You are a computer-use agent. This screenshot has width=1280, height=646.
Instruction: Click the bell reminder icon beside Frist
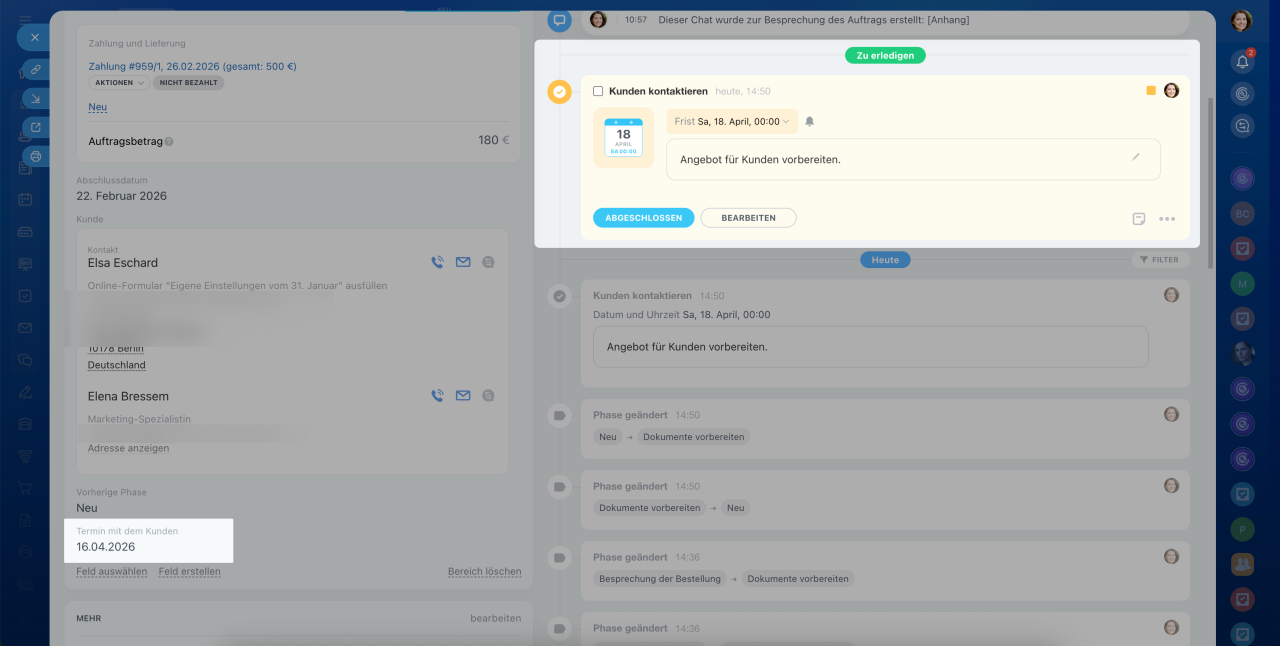coord(810,122)
